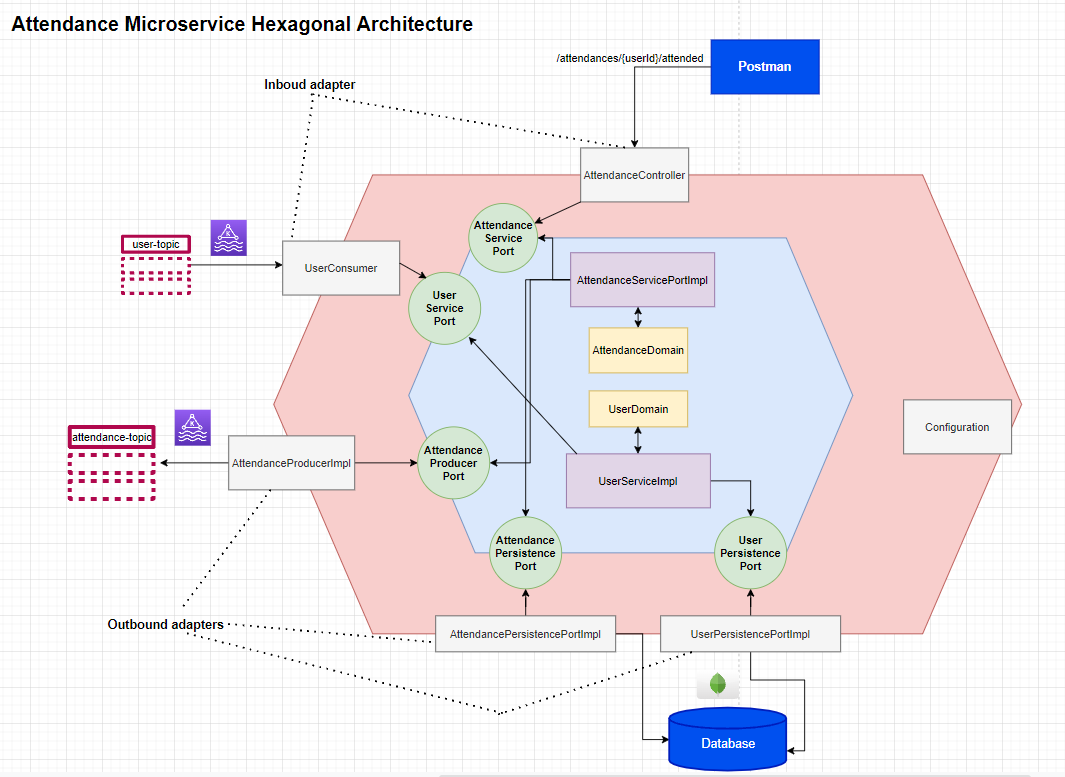Select the UserServiceImpl purple box

point(638,481)
